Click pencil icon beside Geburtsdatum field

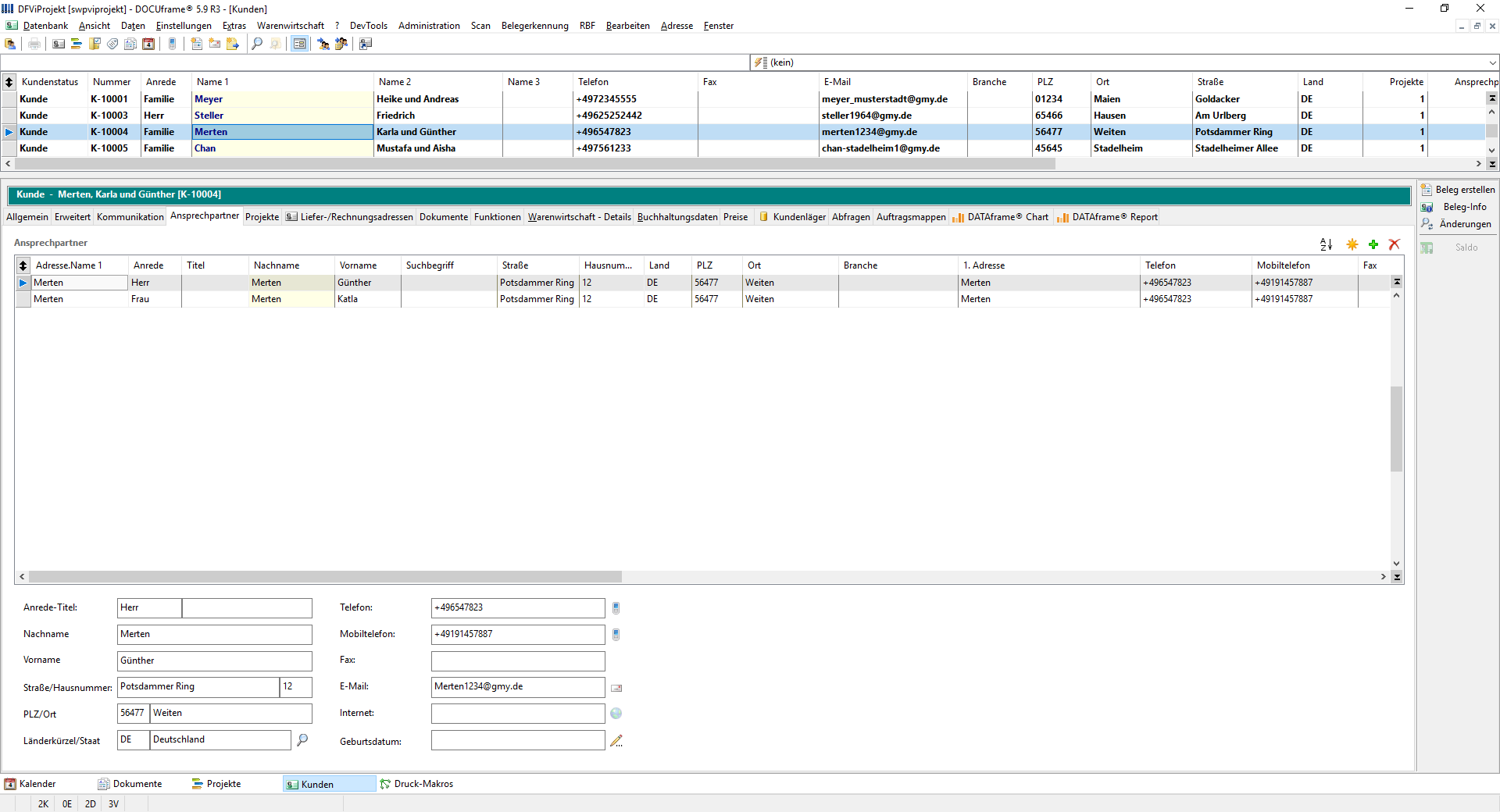coord(616,741)
